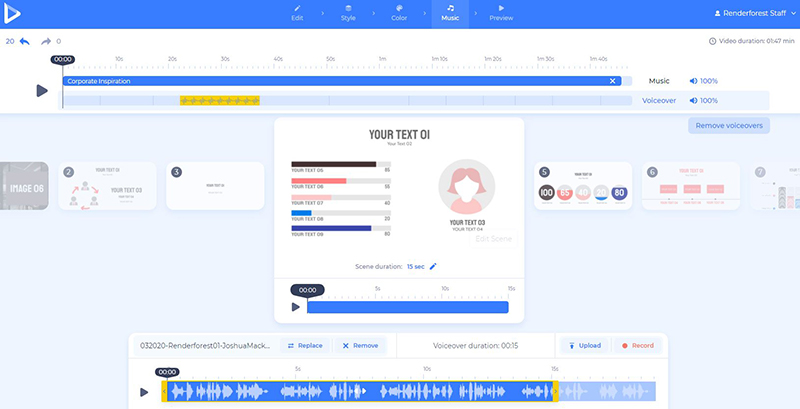Toggle Music volume speaker icon

click(694, 81)
